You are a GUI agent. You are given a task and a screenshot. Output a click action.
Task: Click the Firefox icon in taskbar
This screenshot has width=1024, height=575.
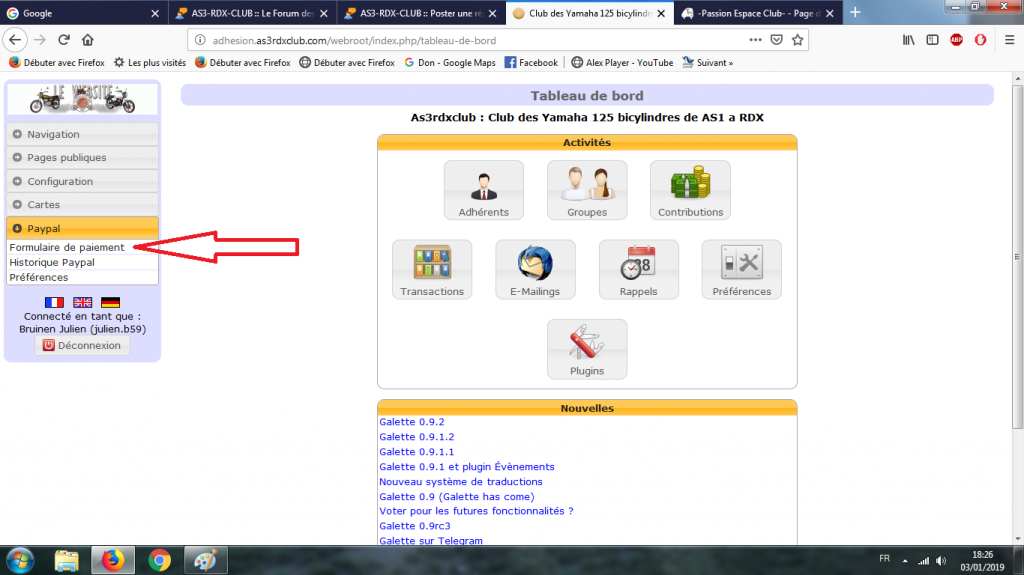pyautogui.click(x=113, y=559)
